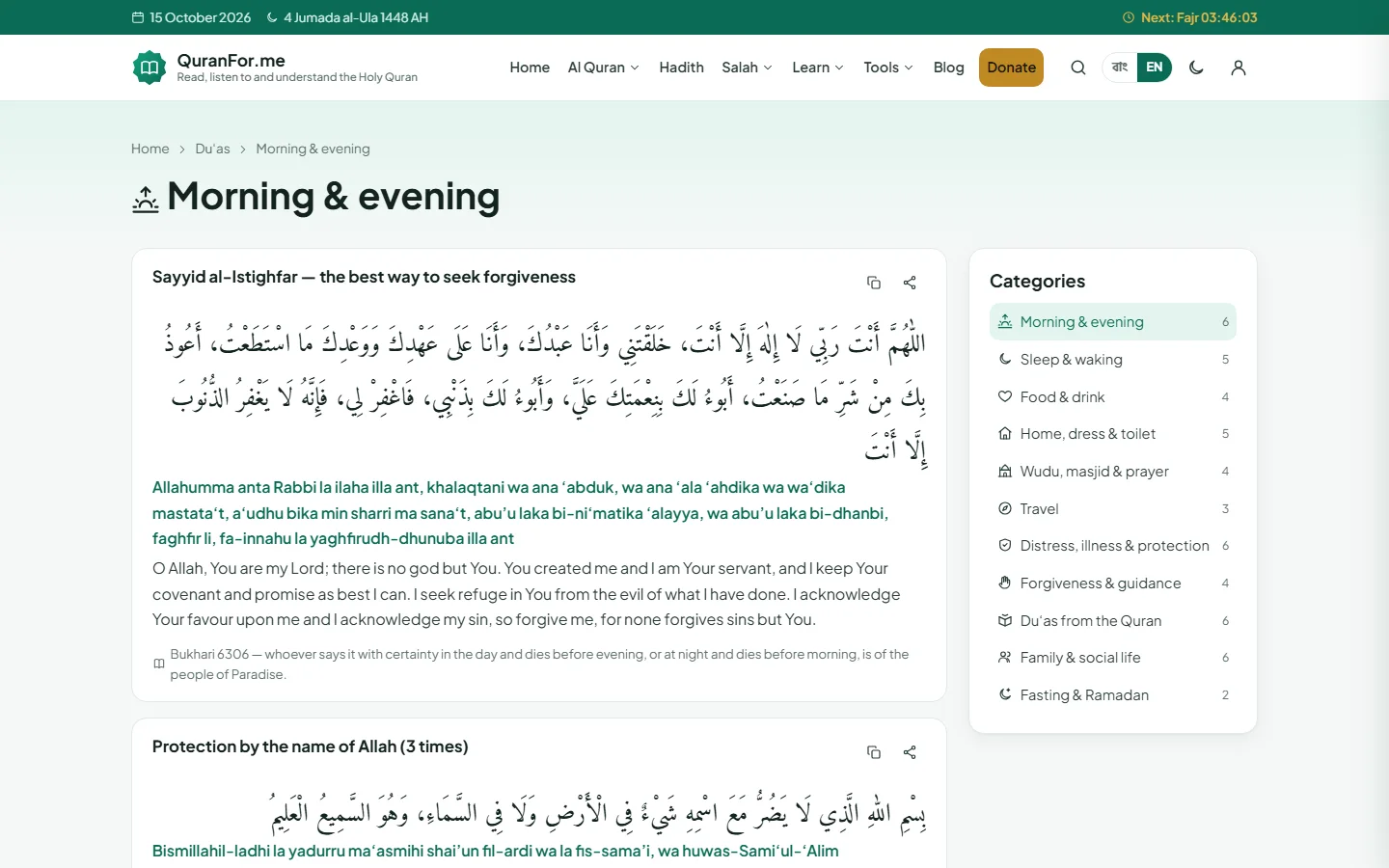Select the EN language option
1389x868 pixels.
tap(1155, 68)
